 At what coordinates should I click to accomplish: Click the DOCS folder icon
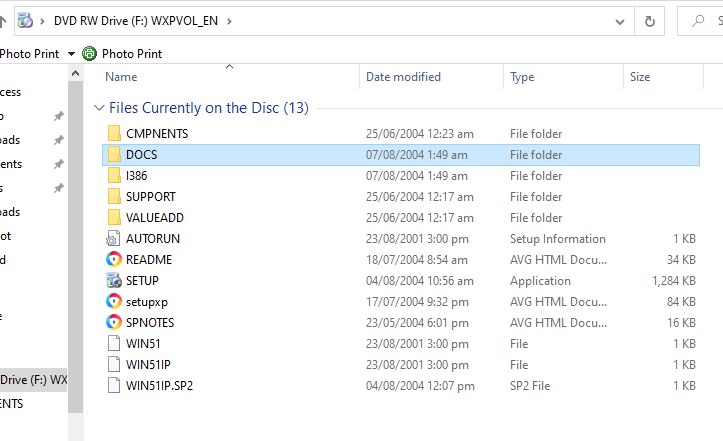114,155
